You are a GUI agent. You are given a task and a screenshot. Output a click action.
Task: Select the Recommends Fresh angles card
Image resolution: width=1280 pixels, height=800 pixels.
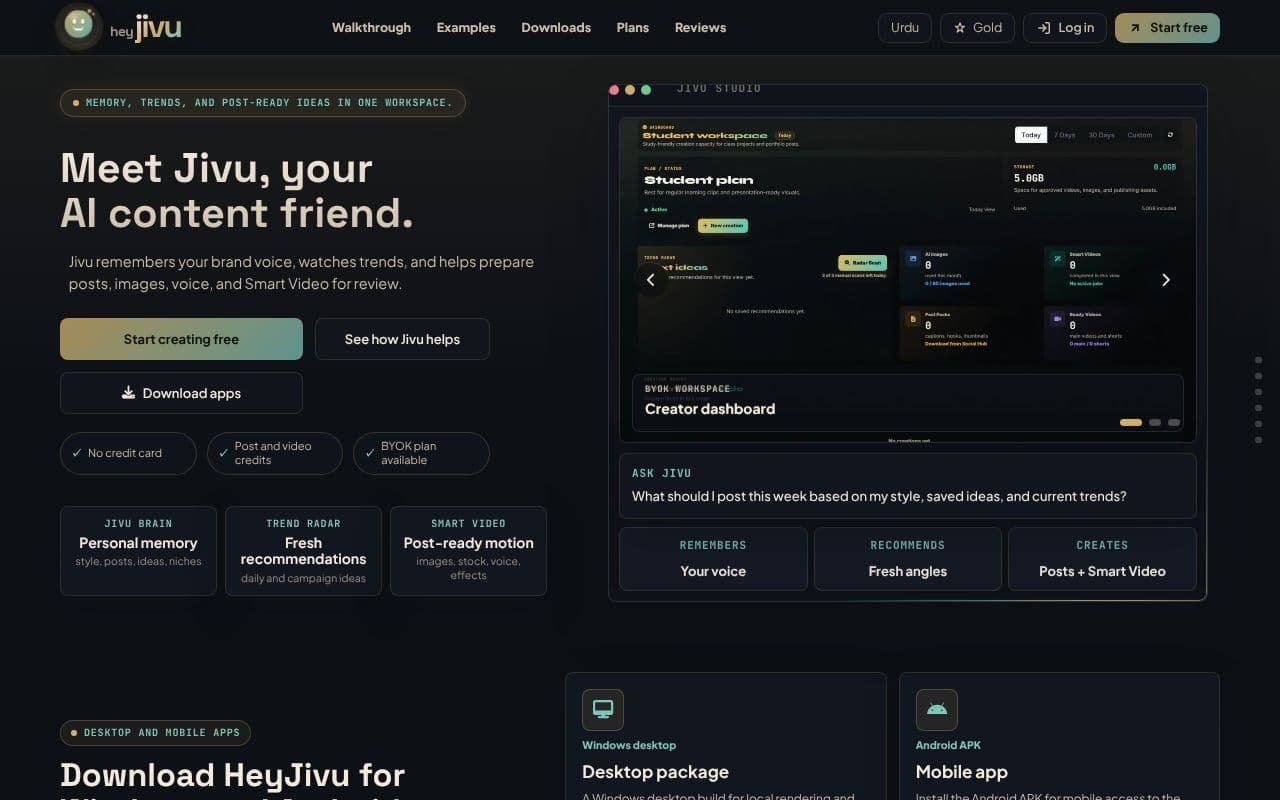pyautogui.click(x=908, y=559)
